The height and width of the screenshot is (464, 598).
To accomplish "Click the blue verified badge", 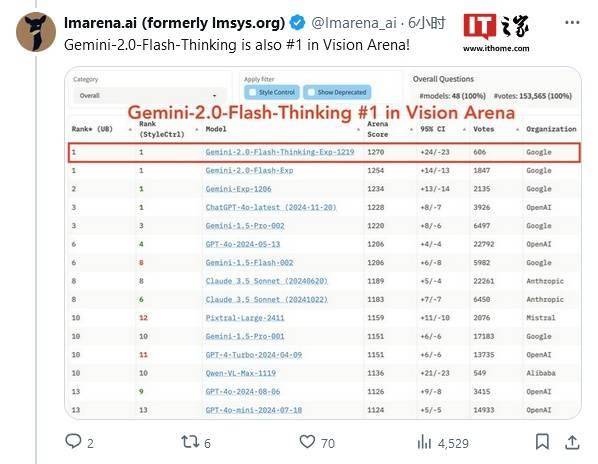I will [297, 23].
